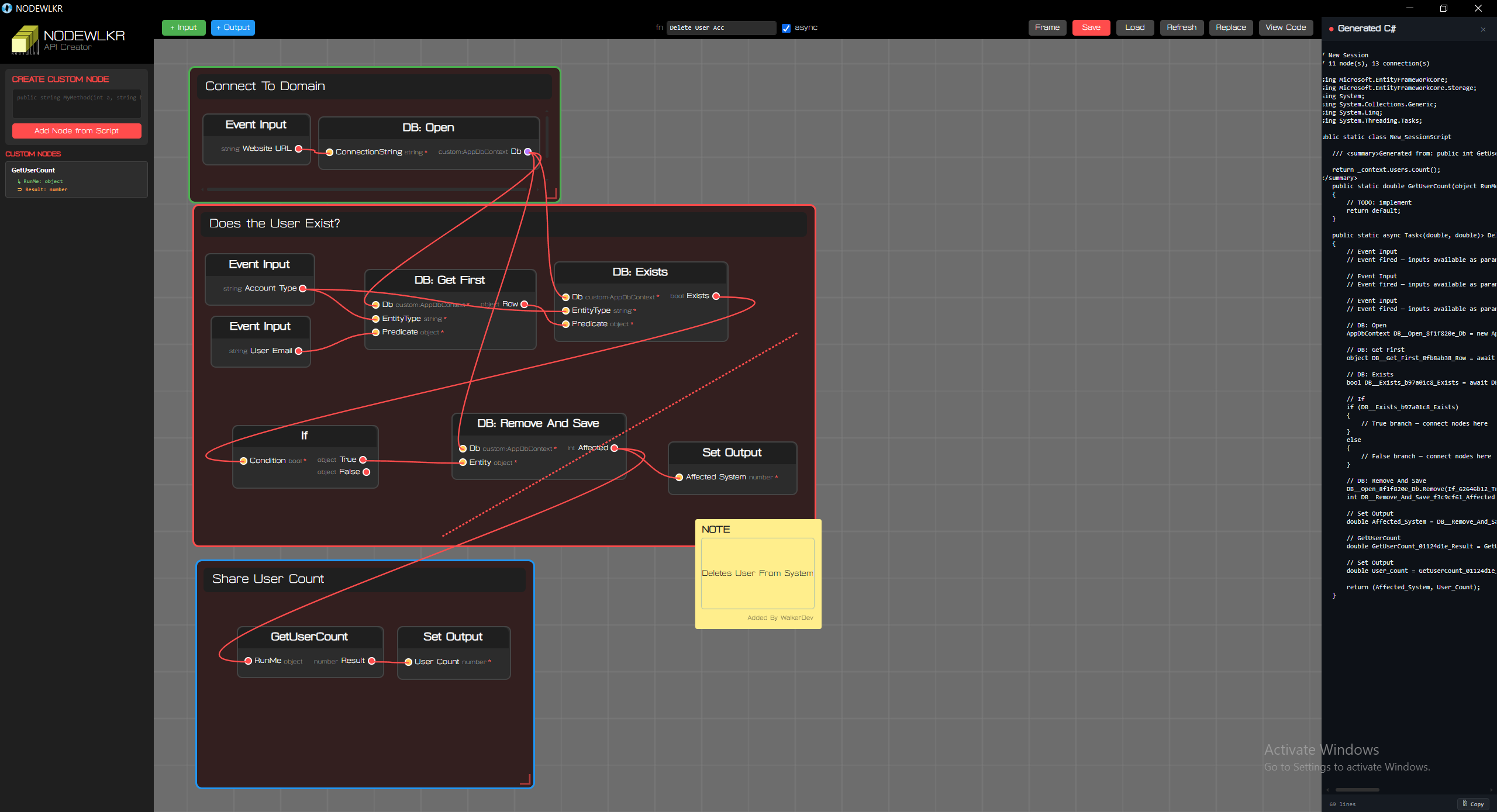Add a new Input node

coord(184,27)
